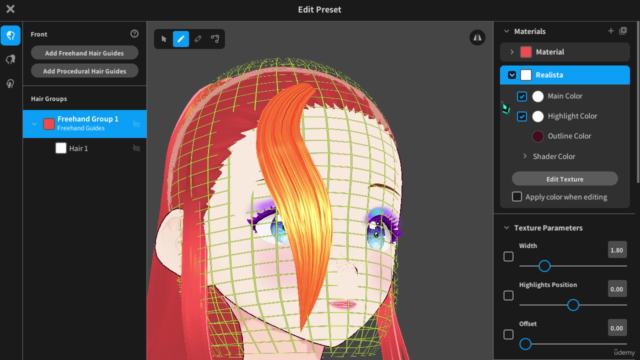Click the materials panel scrollbar
The width and height of the screenshot is (640, 360).
coord(638,102)
